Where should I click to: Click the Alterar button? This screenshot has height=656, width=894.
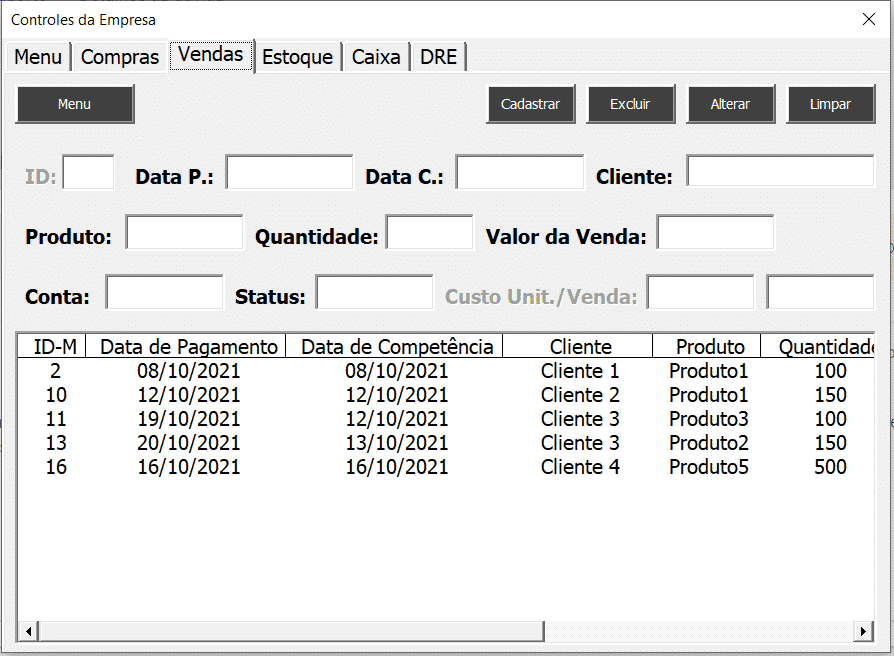click(x=730, y=104)
